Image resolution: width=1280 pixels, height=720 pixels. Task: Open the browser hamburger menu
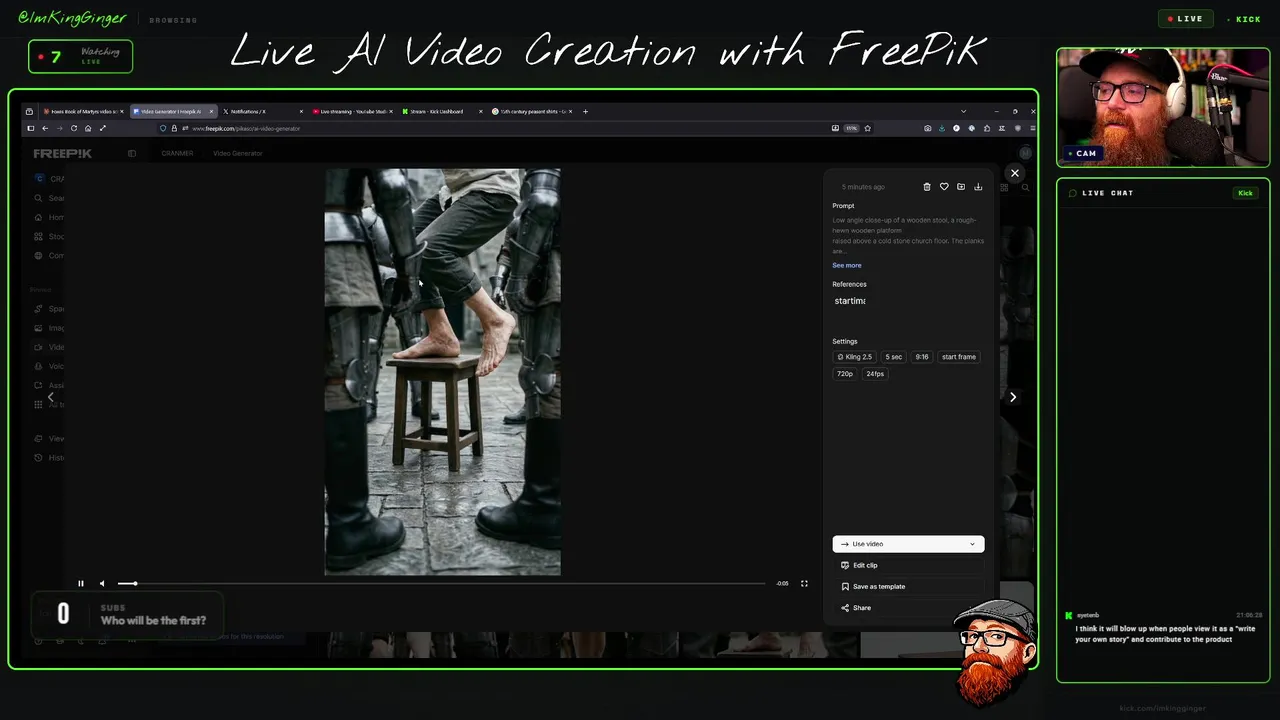point(1031,128)
